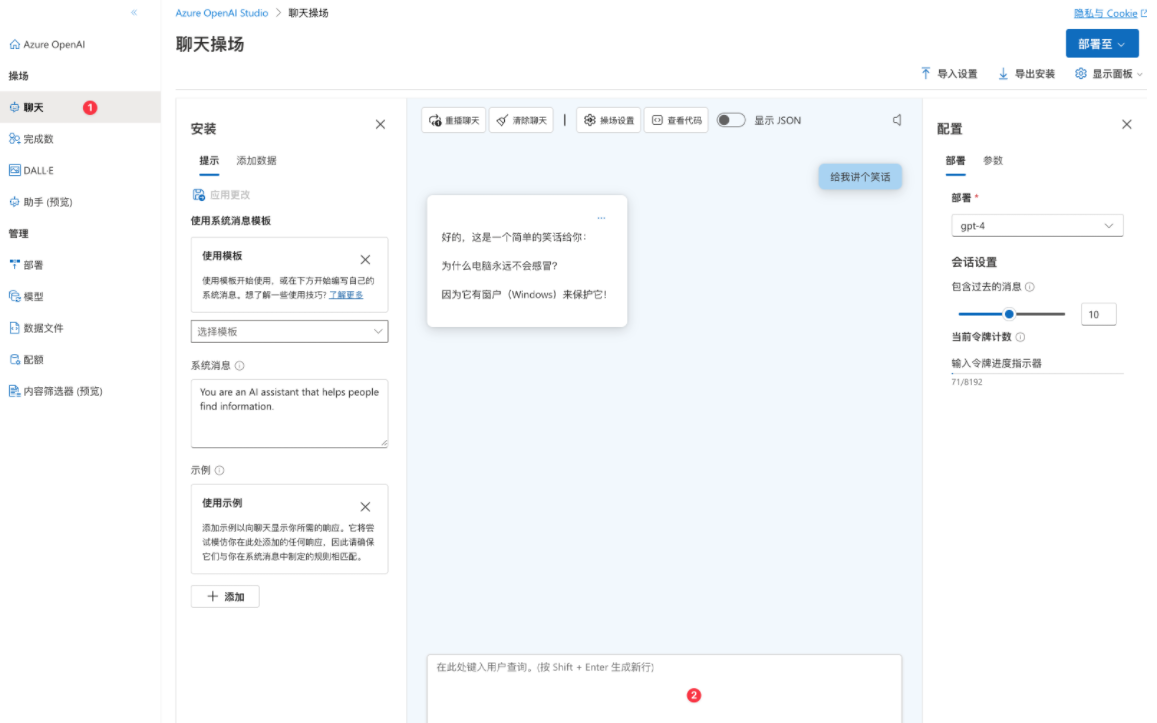Expand the gpt-4 deployment dropdown
1157x723 pixels.
point(1037,226)
